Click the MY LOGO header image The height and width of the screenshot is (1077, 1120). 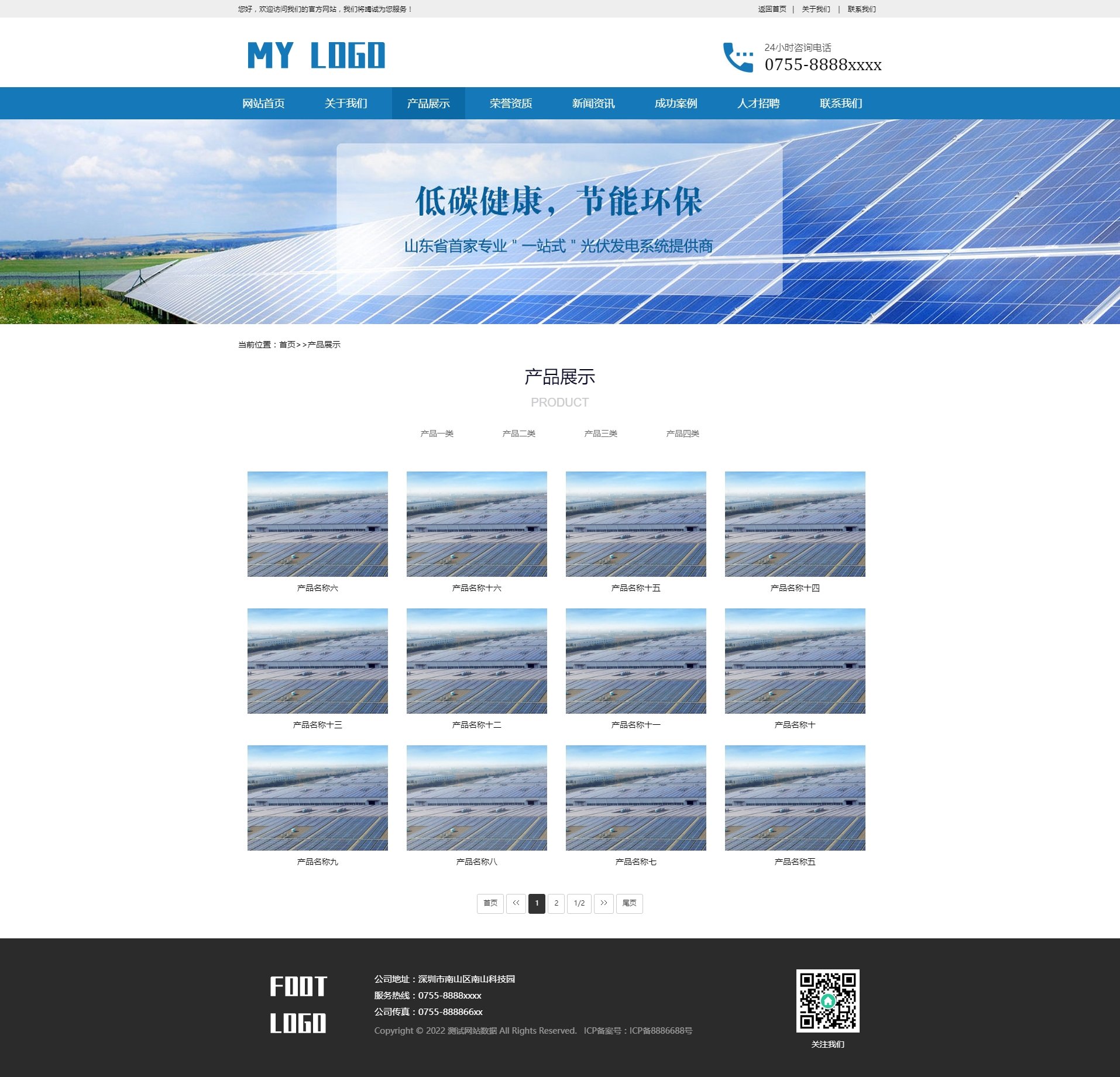[x=316, y=56]
